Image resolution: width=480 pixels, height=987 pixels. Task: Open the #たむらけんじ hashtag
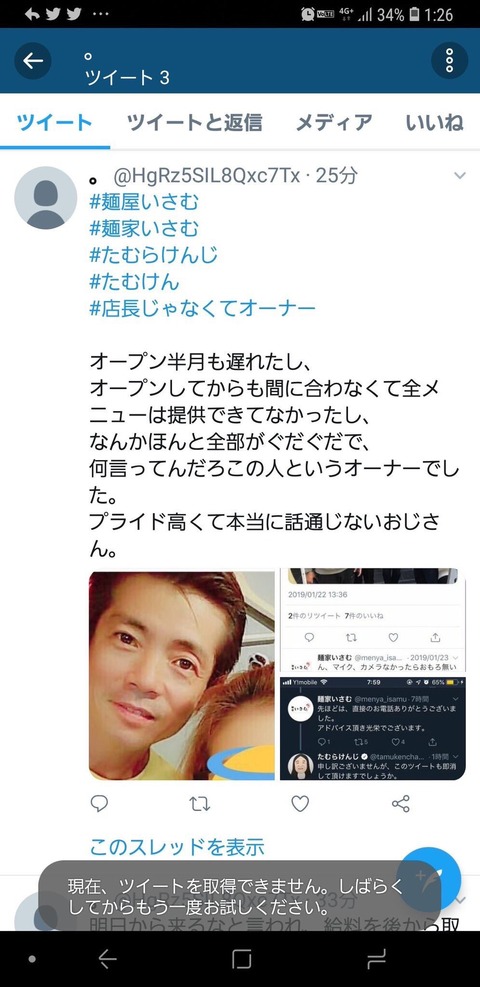click(x=153, y=255)
